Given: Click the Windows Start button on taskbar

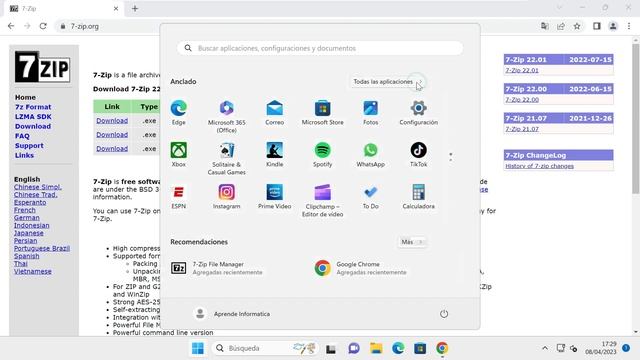Looking at the screenshot, I should point(198,348).
